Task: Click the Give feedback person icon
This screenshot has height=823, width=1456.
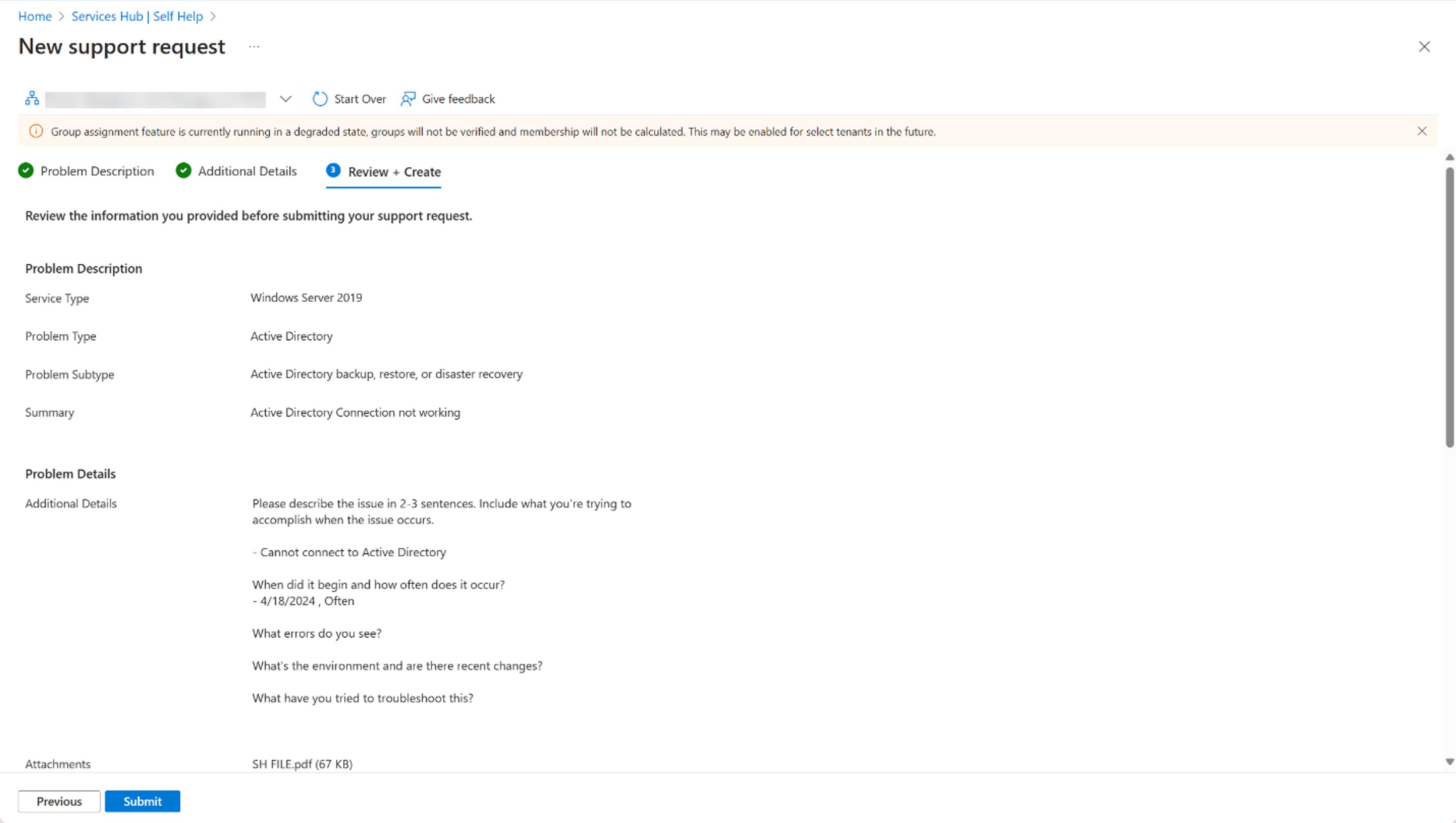Action: pos(407,98)
